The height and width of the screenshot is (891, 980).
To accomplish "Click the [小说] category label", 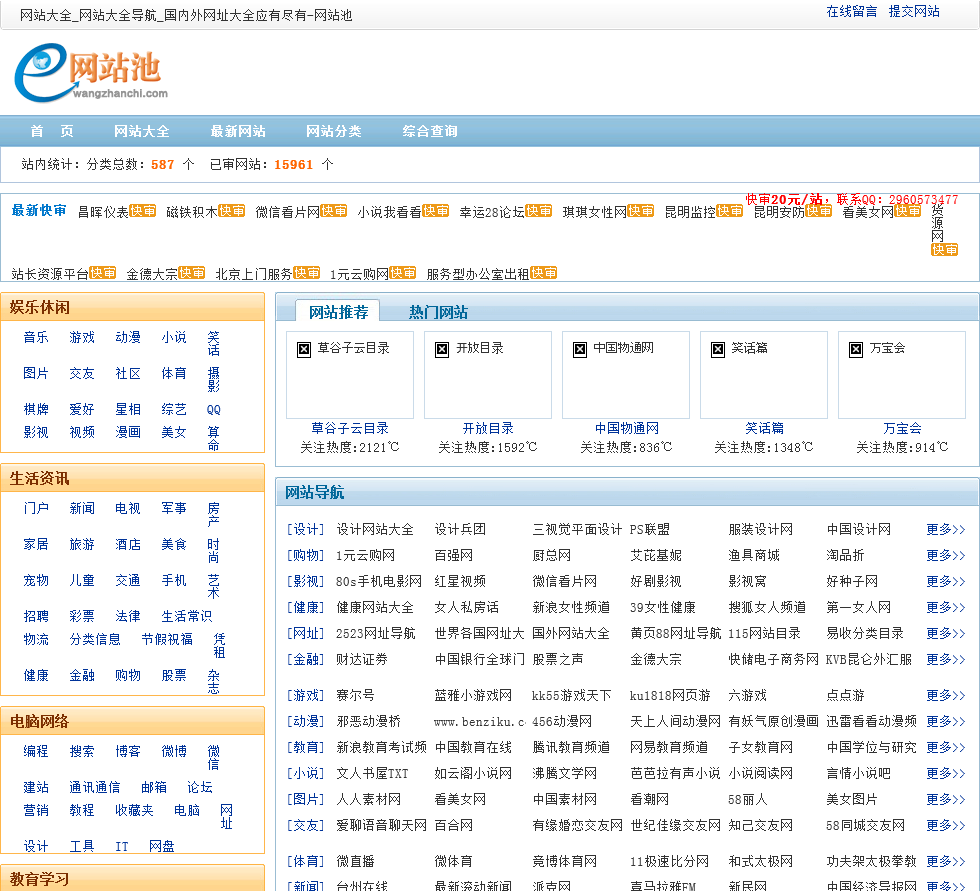I will pyautogui.click(x=306, y=774).
